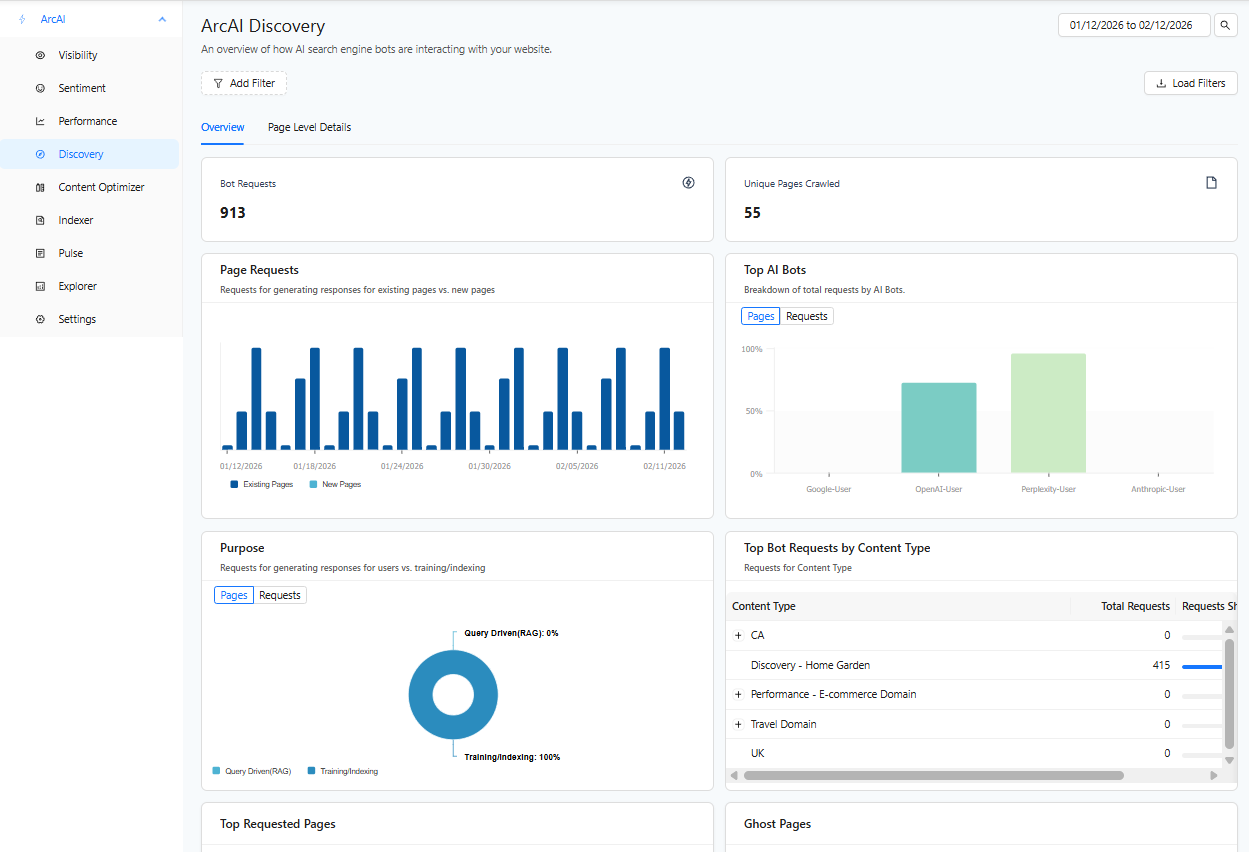Image resolution: width=1249 pixels, height=852 pixels.
Task: Click the Indexer icon in sidebar
Action: click(40, 221)
